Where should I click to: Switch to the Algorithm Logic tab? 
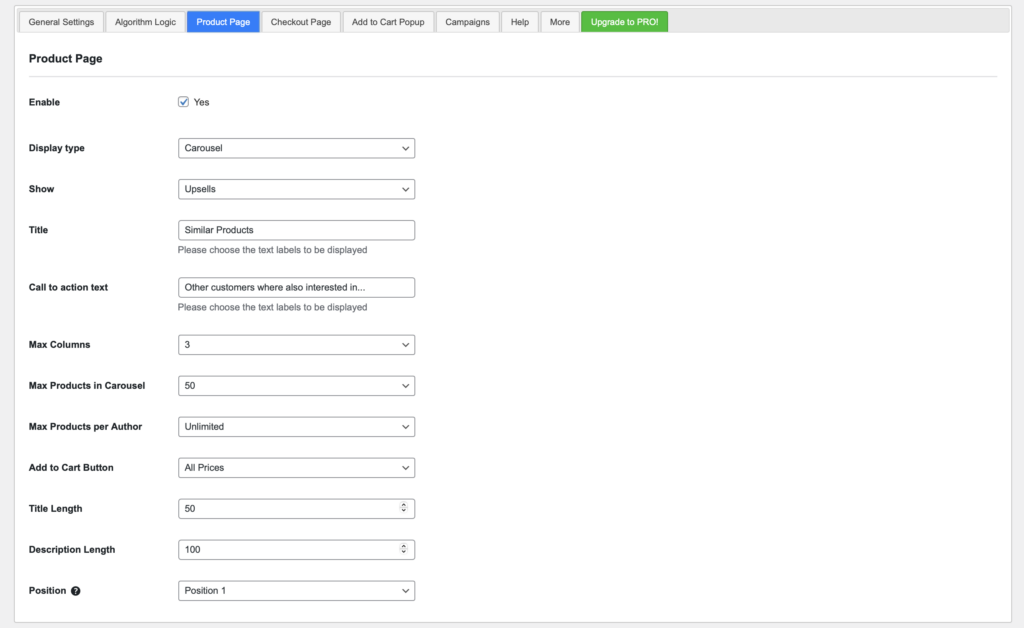pyautogui.click(x=144, y=21)
